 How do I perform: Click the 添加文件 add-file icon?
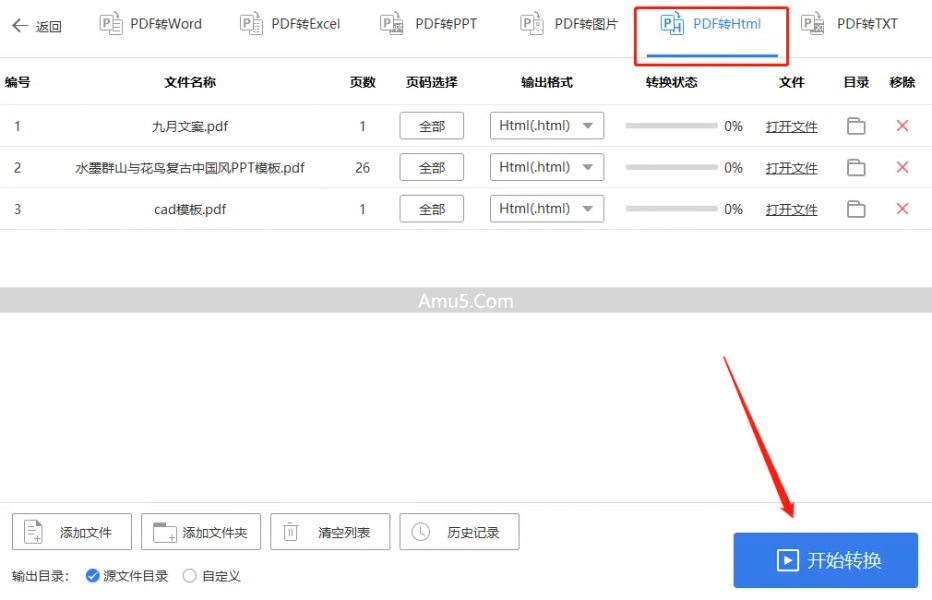tap(30, 531)
